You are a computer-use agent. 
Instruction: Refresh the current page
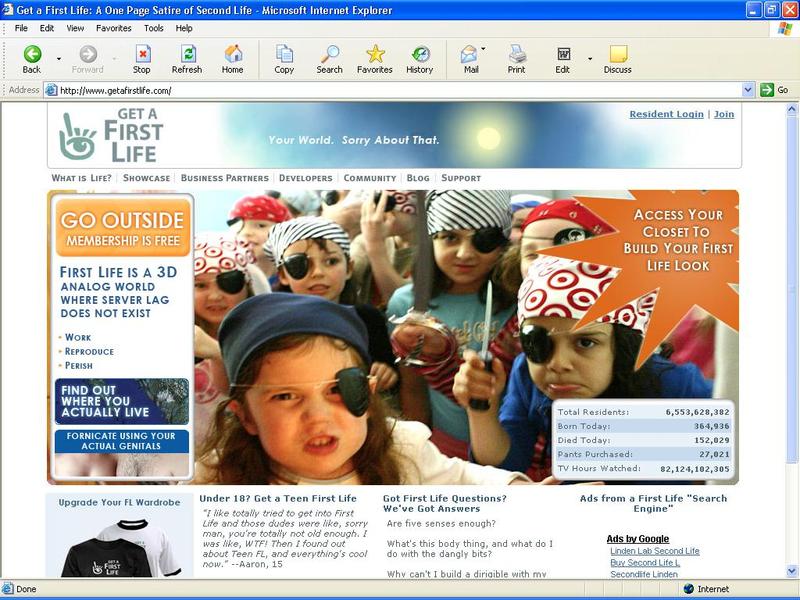188,54
